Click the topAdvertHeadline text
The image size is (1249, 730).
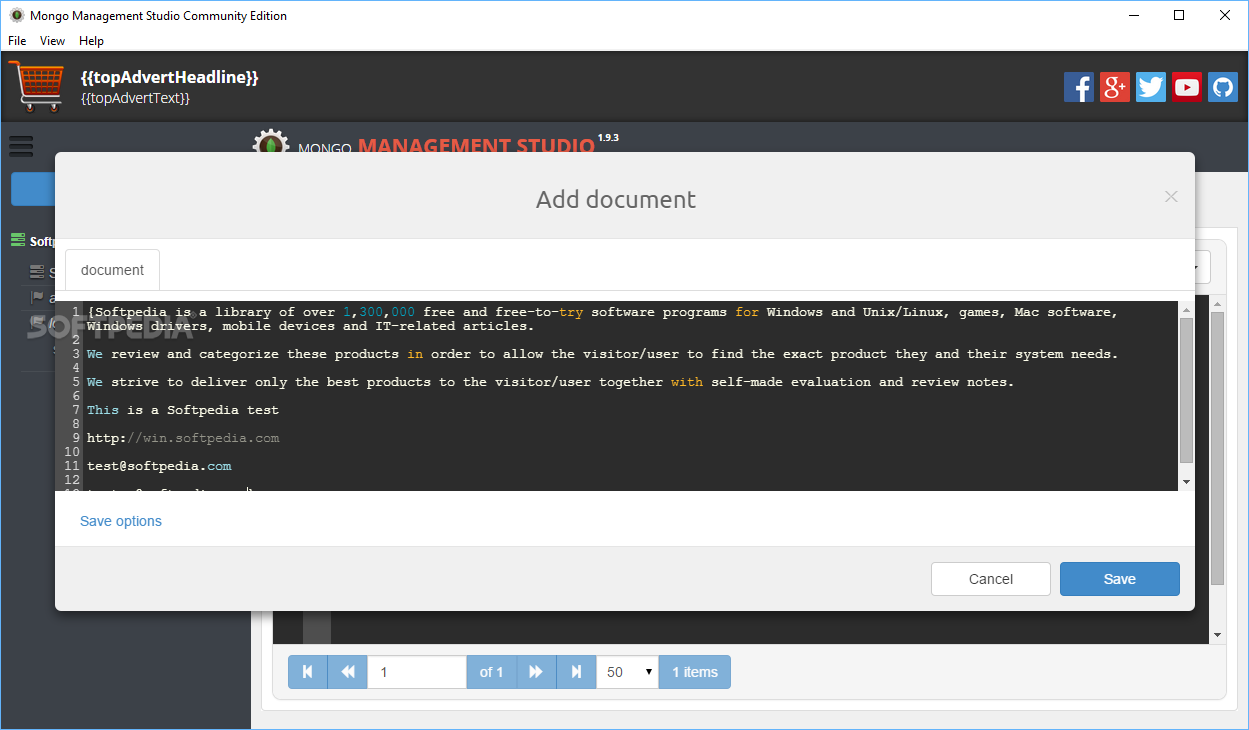click(170, 77)
